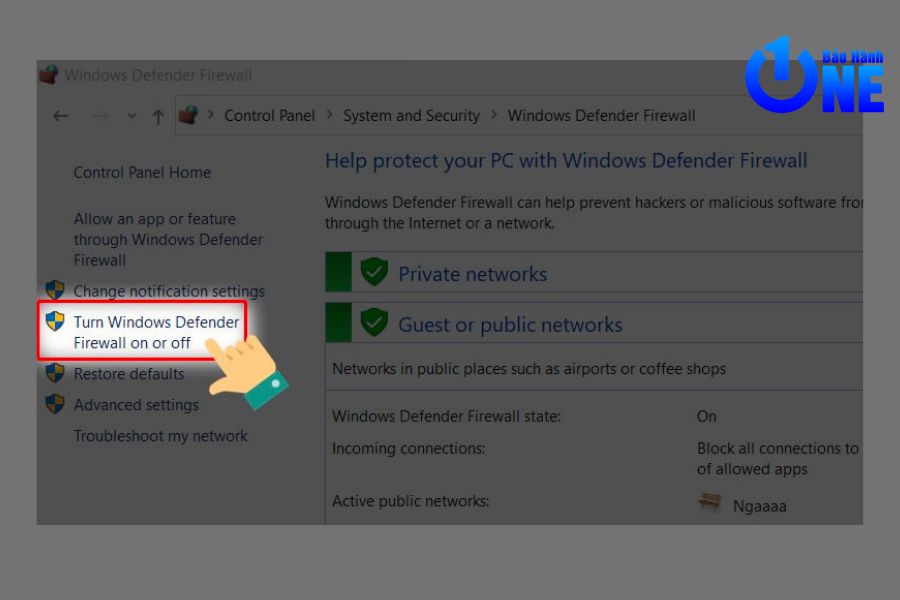Click the Forward arrow navigation button
Screen dimensions: 900x600
99,116
